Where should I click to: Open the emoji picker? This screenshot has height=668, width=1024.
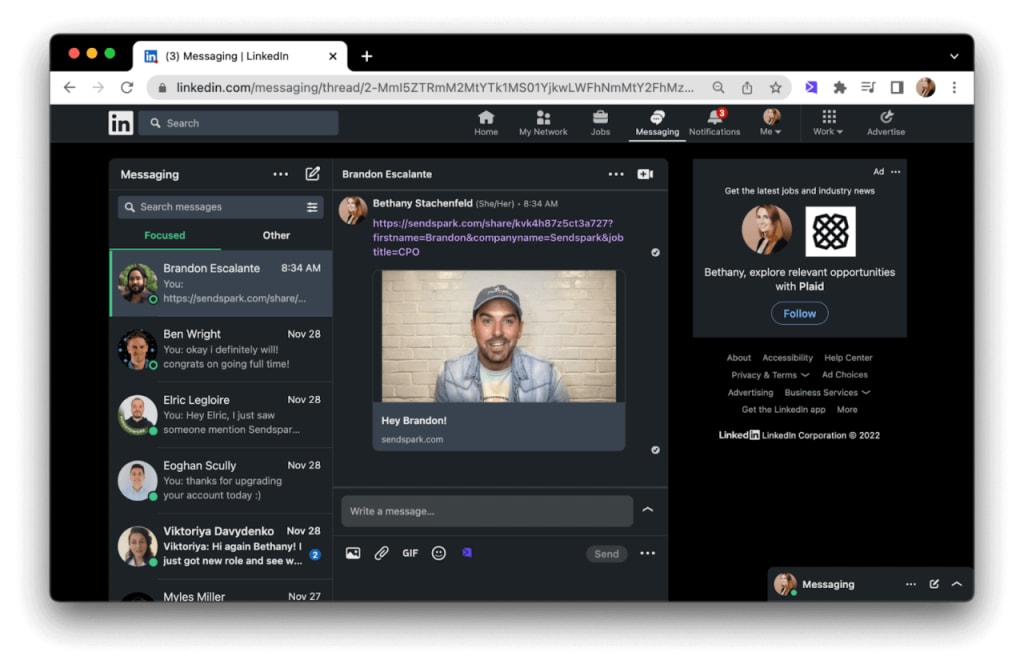point(439,554)
